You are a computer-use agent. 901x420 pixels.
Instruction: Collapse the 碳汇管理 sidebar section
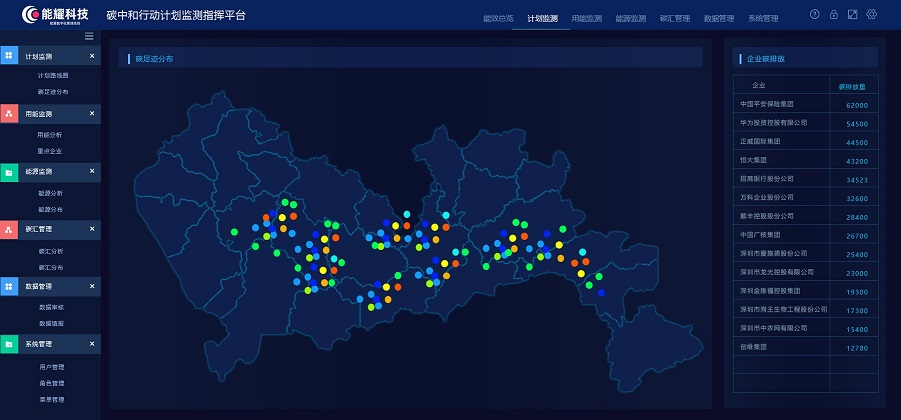pyautogui.click(x=92, y=229)
